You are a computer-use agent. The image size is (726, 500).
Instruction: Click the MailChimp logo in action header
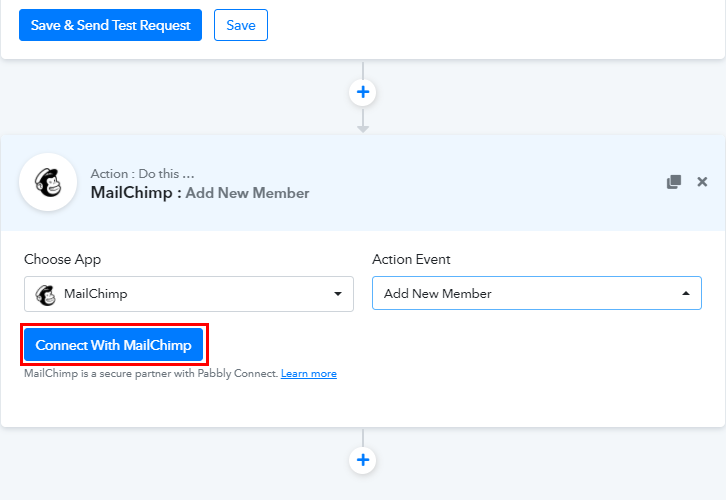click(48, 182)
